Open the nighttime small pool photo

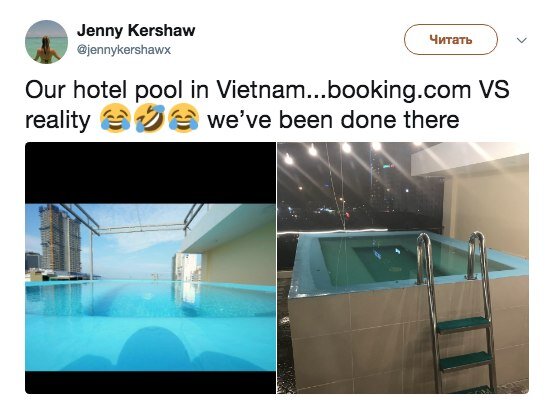click(403, 268)
